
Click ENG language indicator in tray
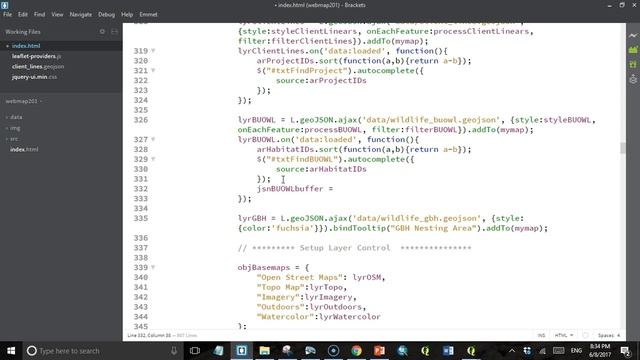click(576, 351)
